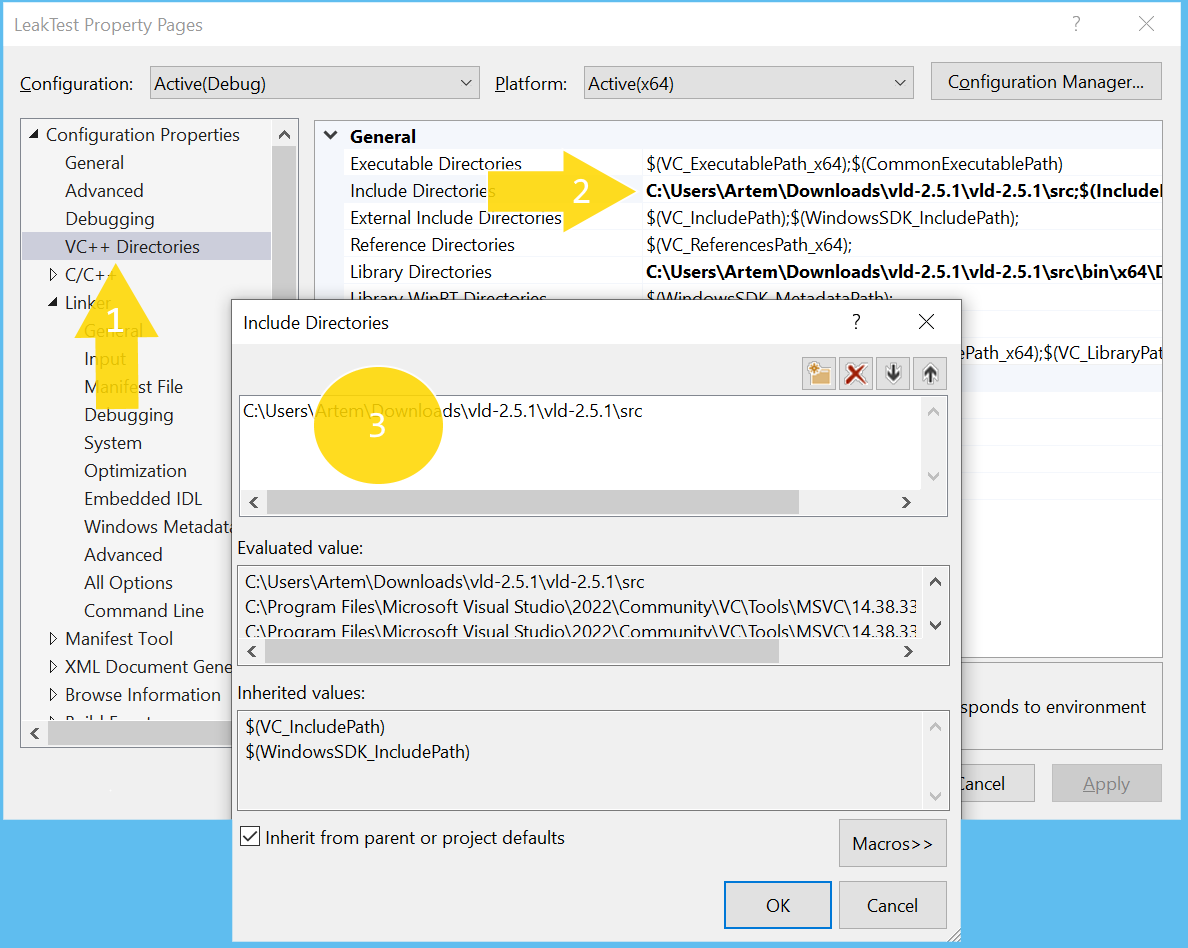Delete selected directory with red X icon
Image resolution: width=1188 pixels, height=948 pixels.
pos(855,373)
